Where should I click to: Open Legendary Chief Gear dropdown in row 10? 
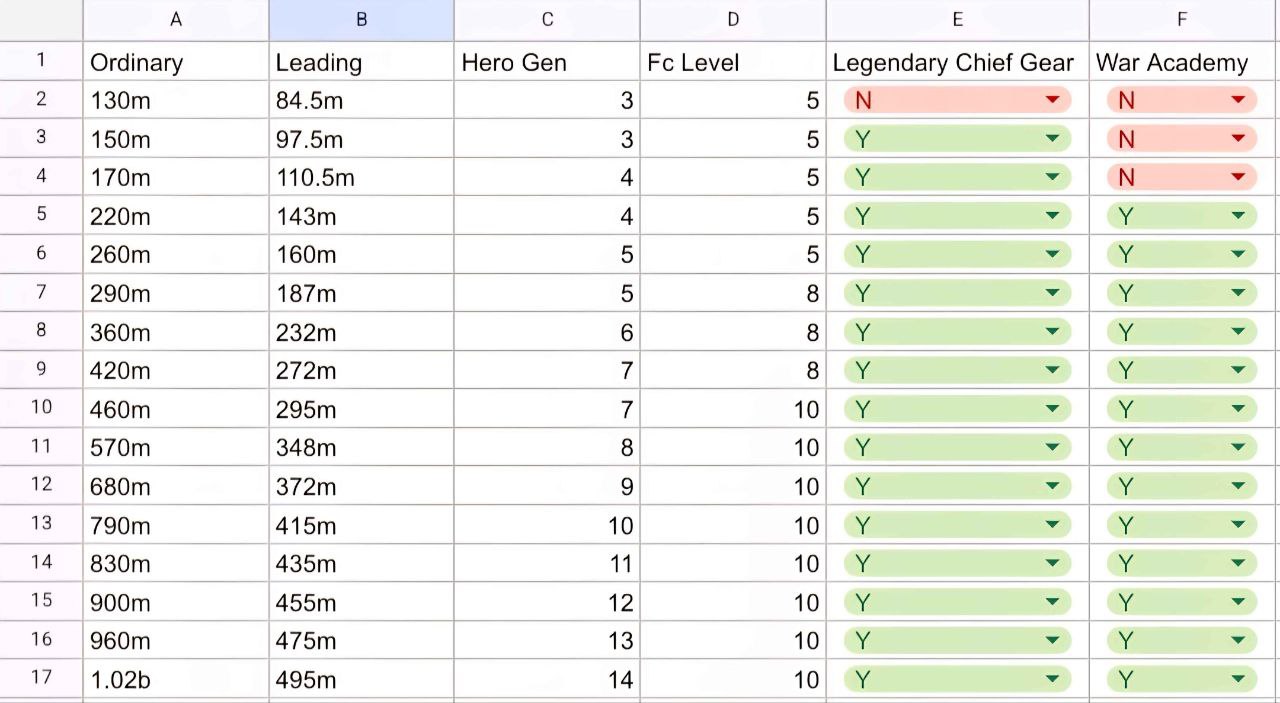[957, 409]
